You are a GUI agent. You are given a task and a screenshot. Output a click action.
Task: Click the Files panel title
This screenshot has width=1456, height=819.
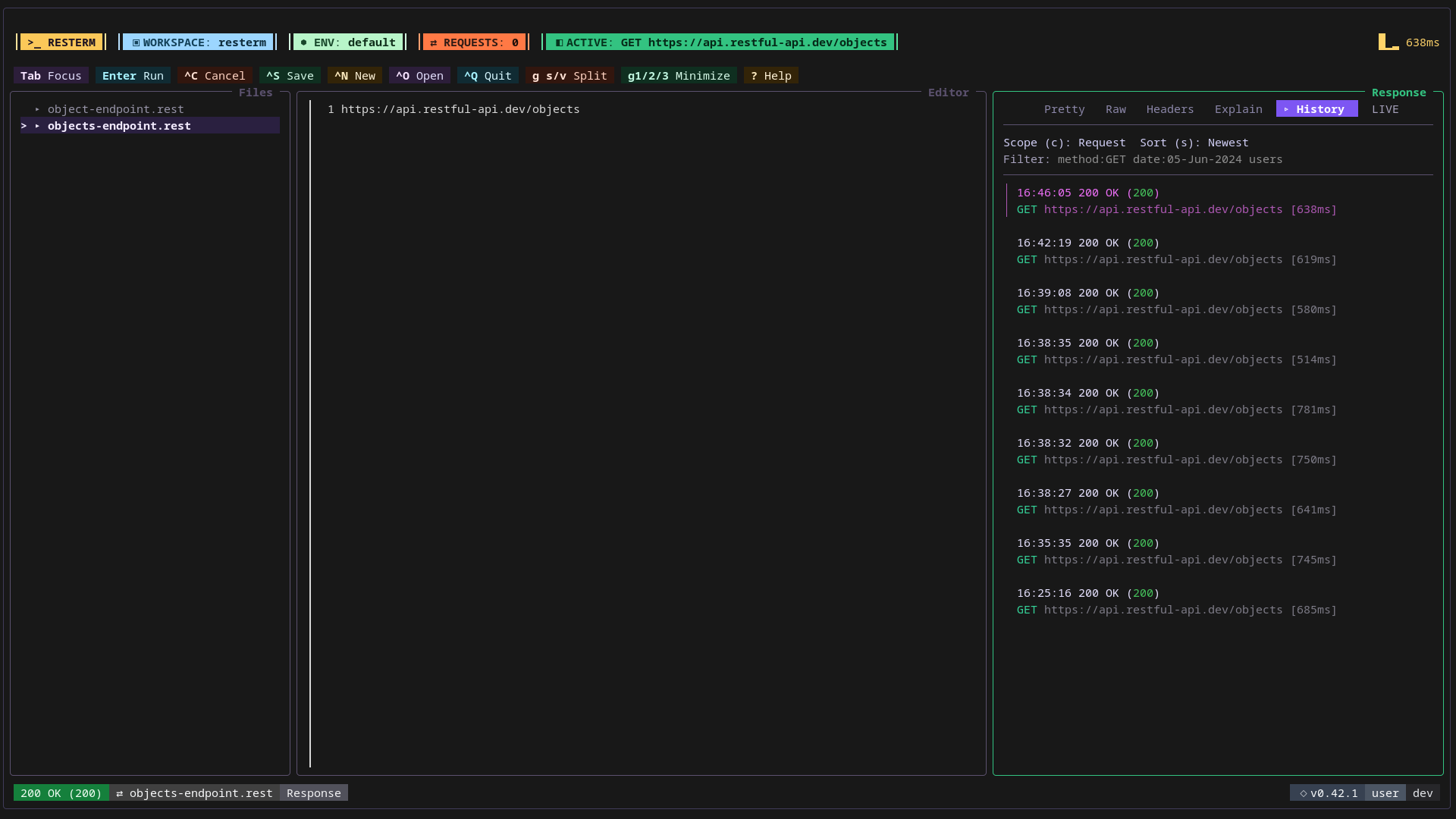point(256,93)
